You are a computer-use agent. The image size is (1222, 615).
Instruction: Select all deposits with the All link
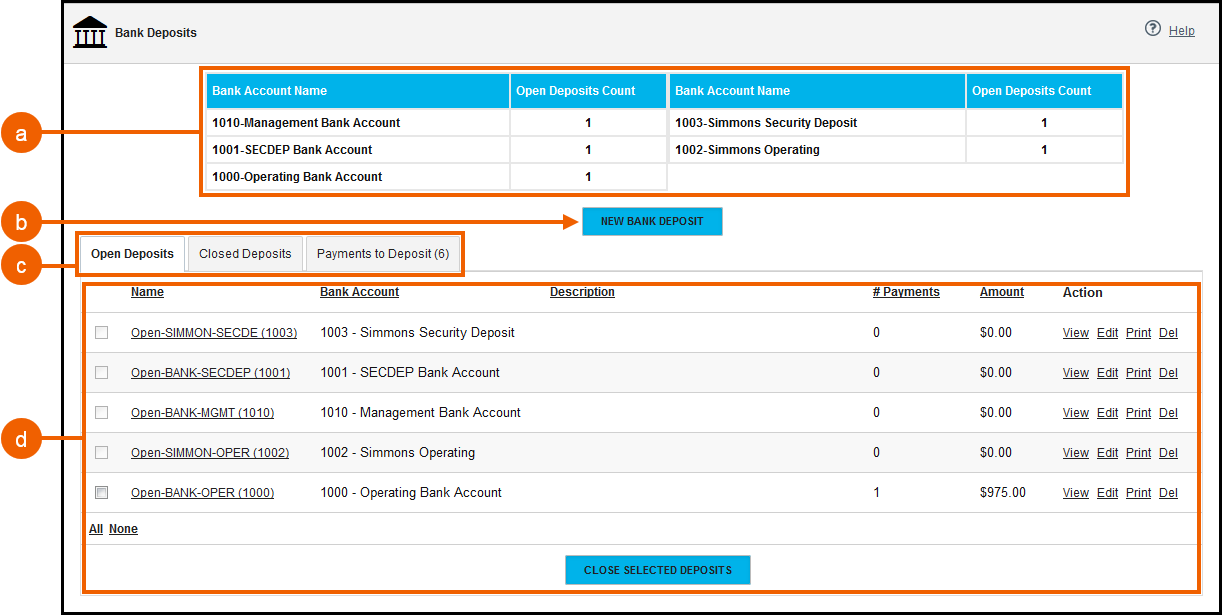[96, 529]
